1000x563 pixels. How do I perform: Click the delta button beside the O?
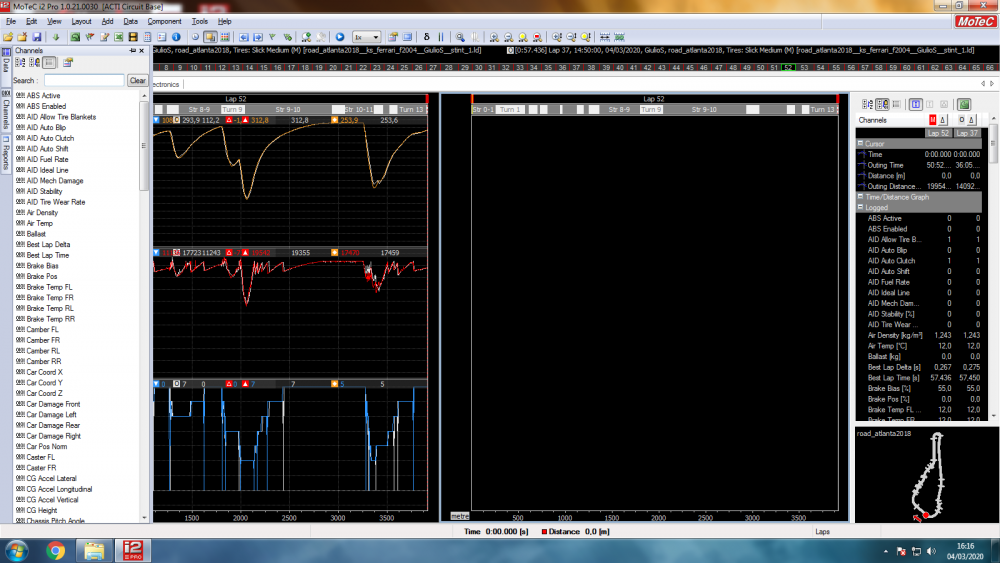pyautogui.click(x=971, y=120)
